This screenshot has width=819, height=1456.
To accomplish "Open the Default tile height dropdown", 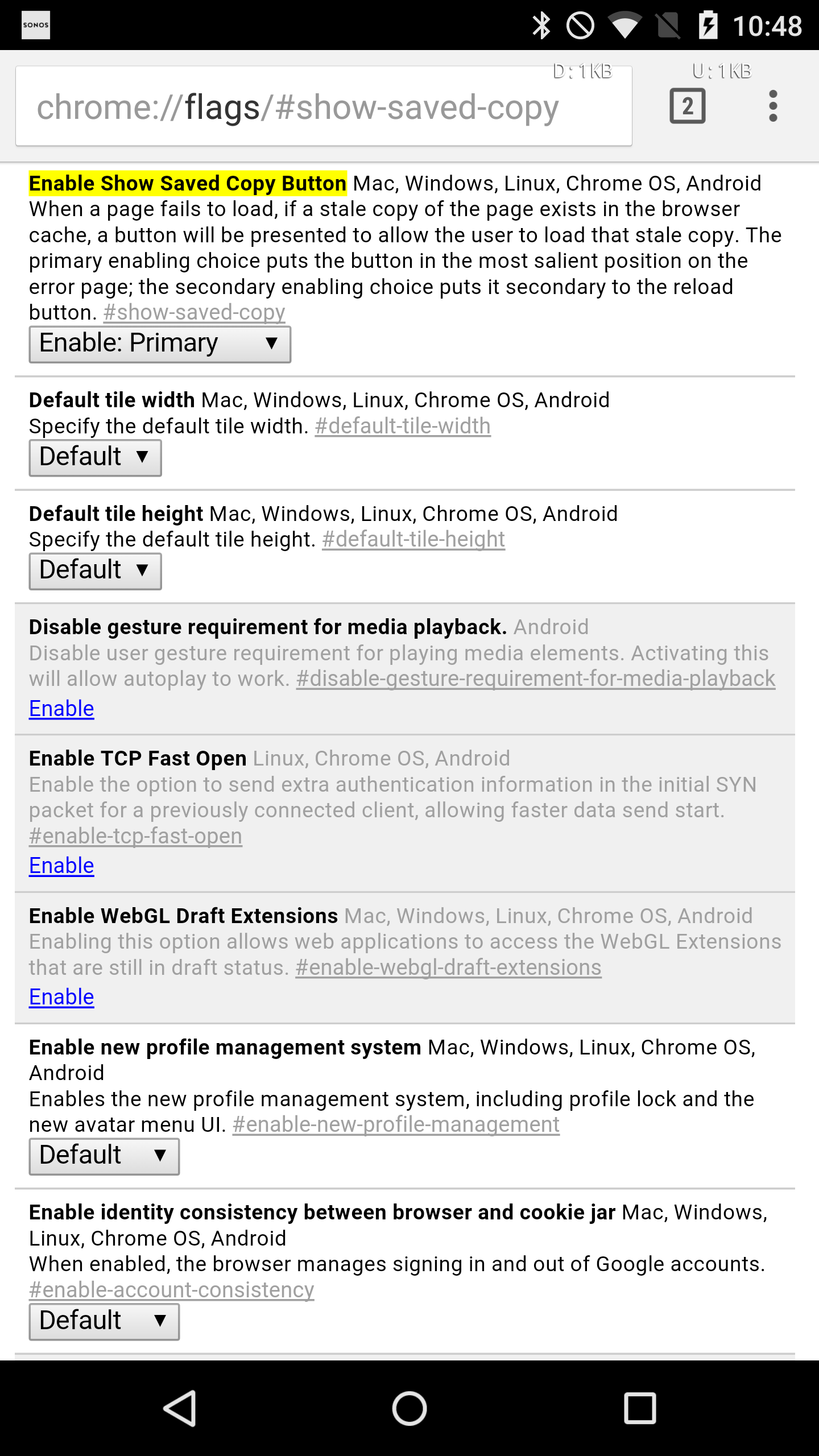I will pos(95,570).
